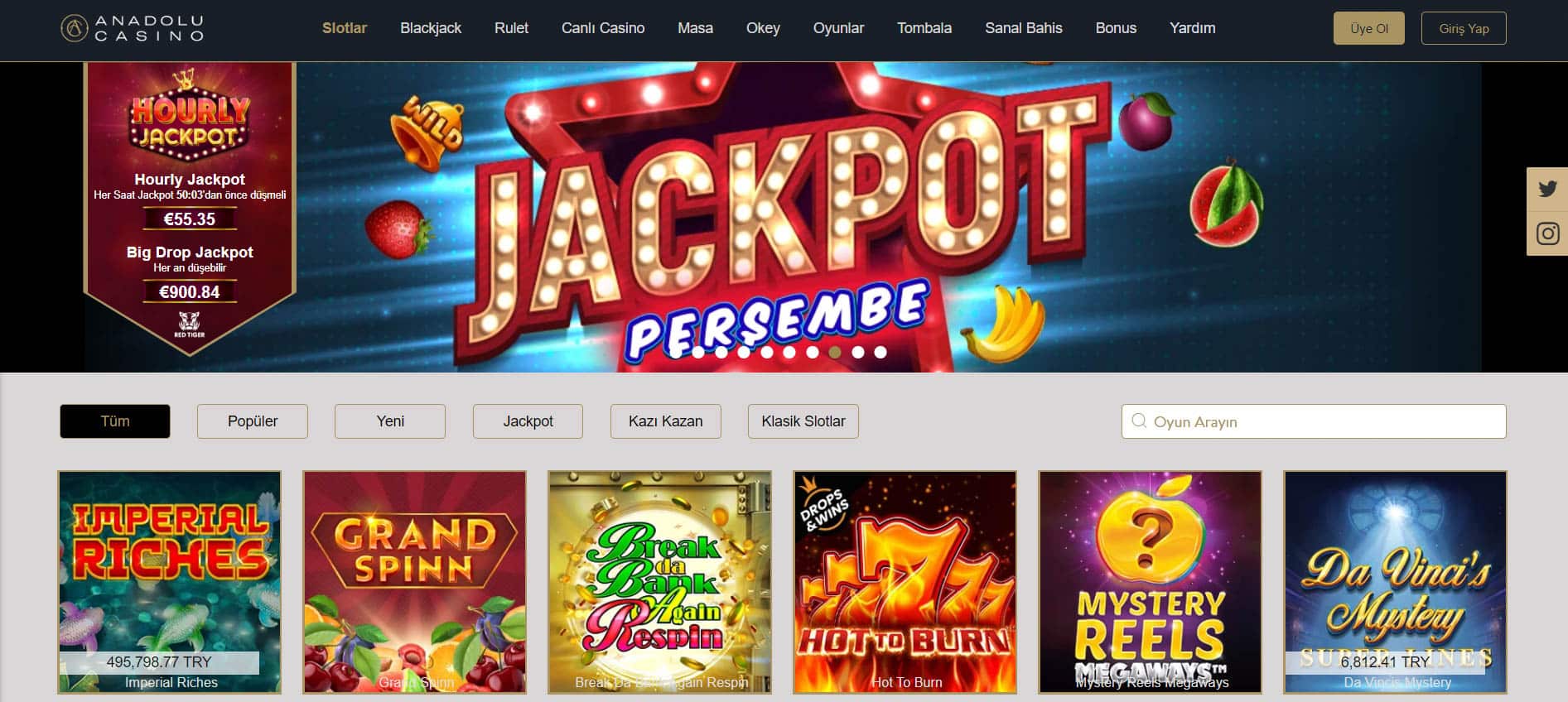Open the Slotlar menu item
Image resolution: width=1568 pixels, height=702 pixels.
point(345,28)
